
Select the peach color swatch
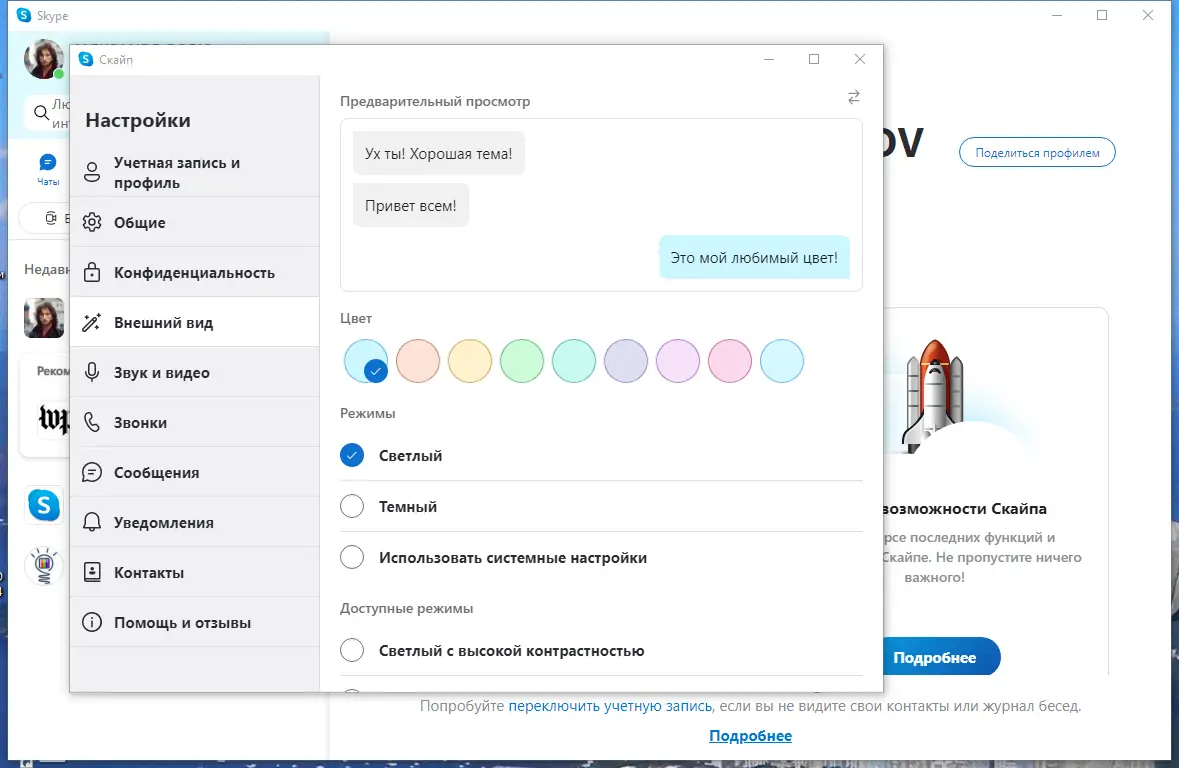418,361
